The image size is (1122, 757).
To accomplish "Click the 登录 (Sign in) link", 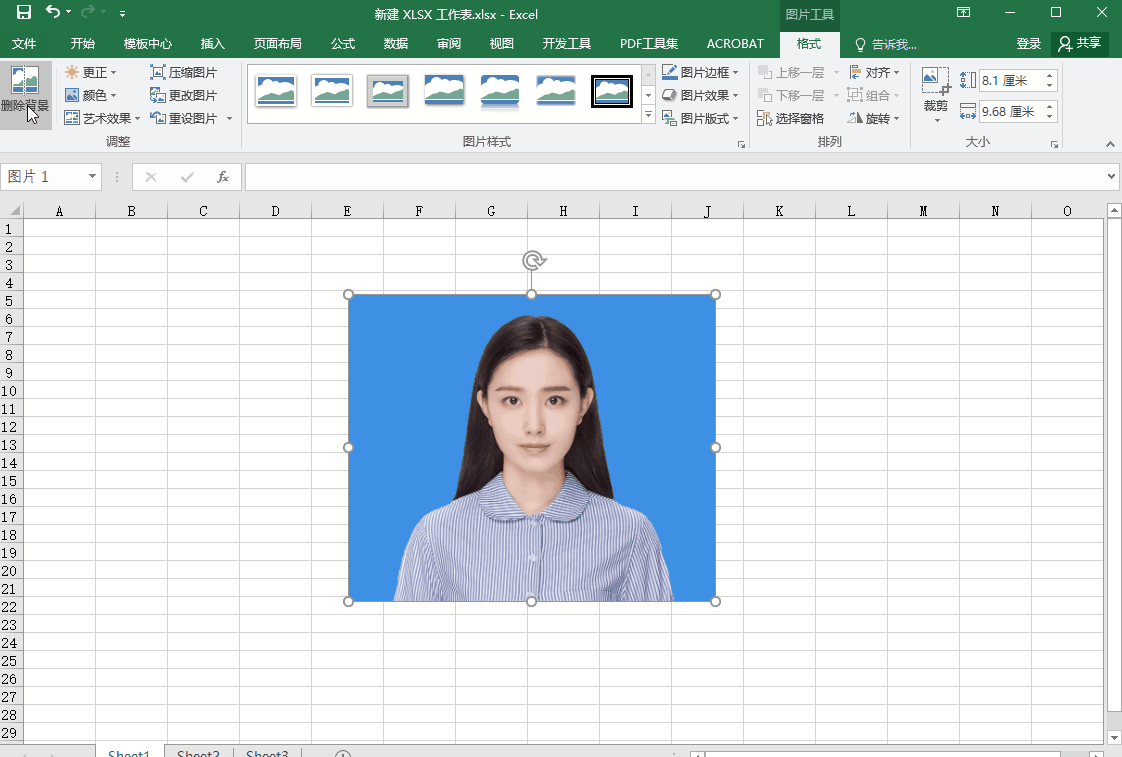I will tap(1029, 44).
